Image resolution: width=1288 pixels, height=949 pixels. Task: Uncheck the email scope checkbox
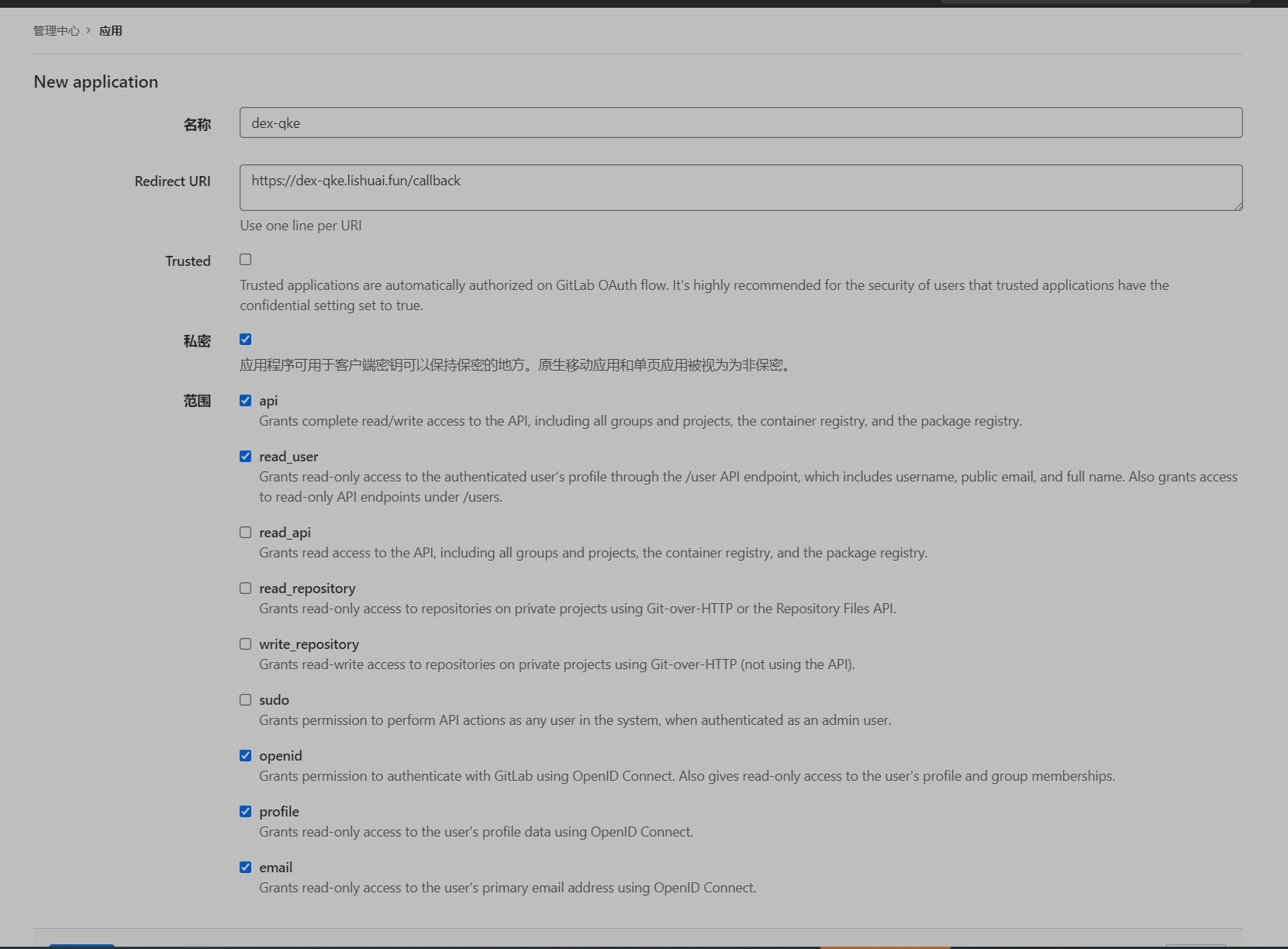246,868
